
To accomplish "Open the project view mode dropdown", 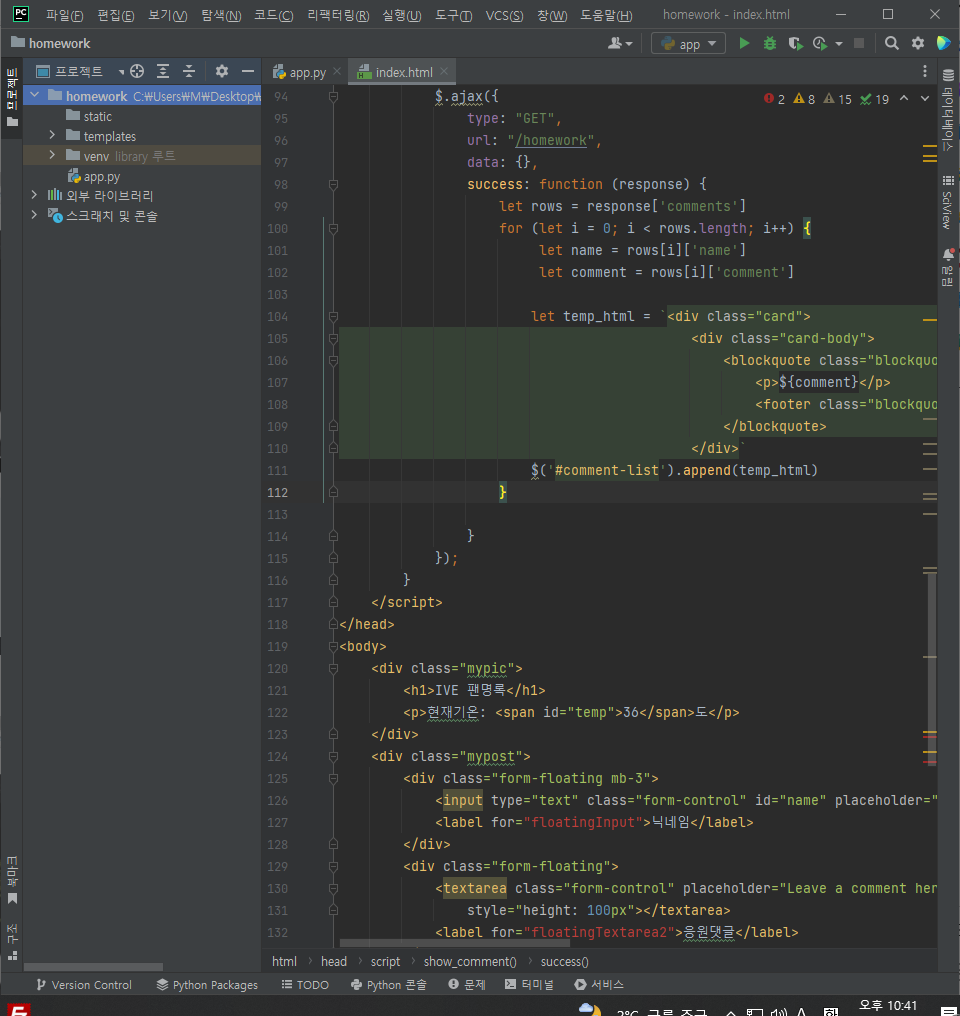I will pyautogui.click(x=79, y=71).
